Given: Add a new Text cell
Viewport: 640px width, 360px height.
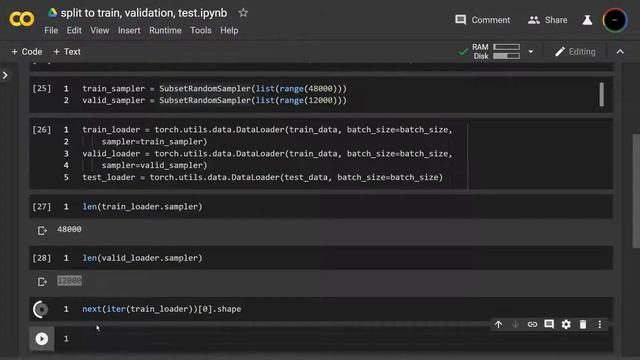Looking at the screenshot, I should pyautogui.click(x=67, y=52).
